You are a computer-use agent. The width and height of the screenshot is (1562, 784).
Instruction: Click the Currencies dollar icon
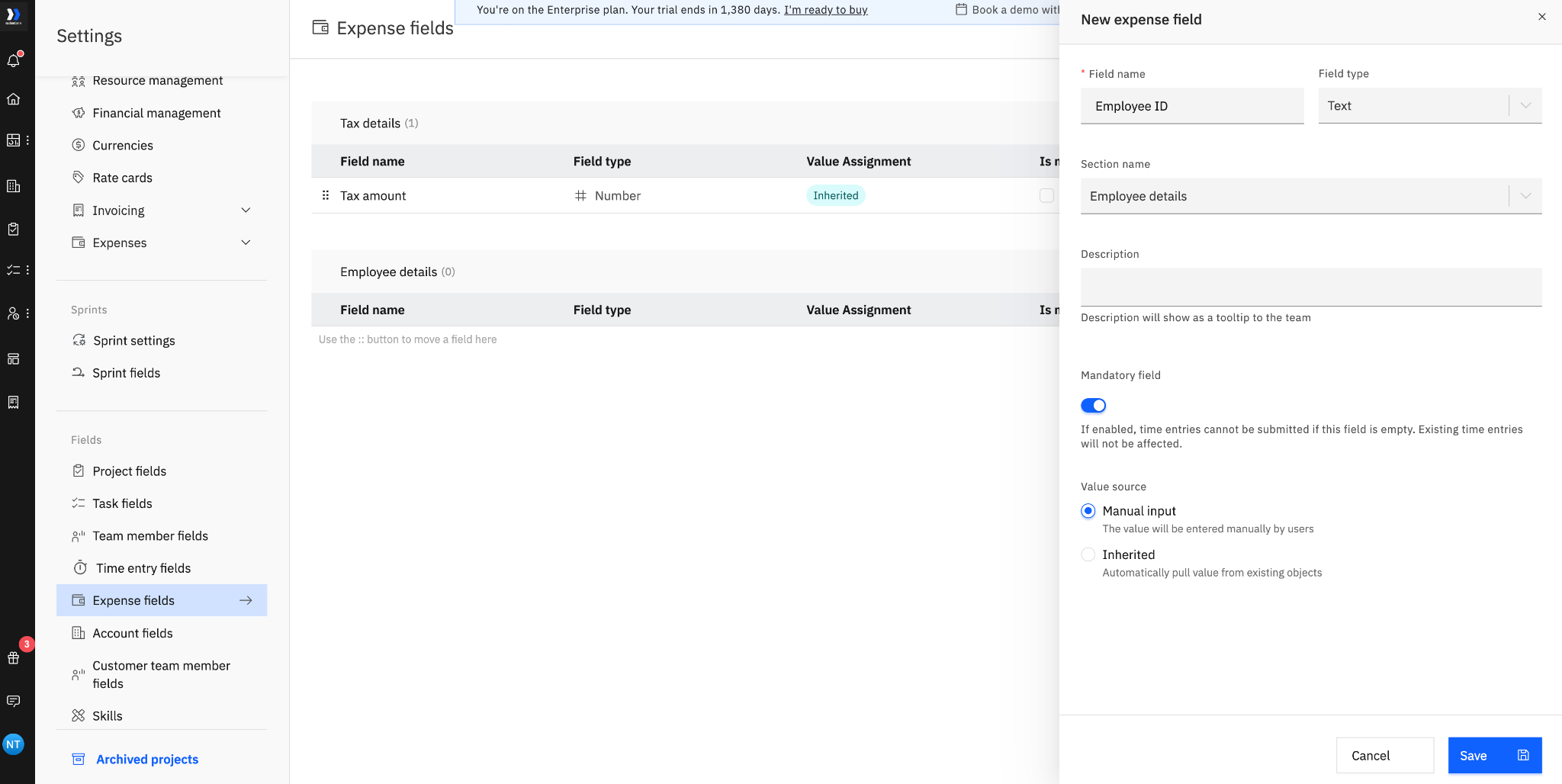79,145
